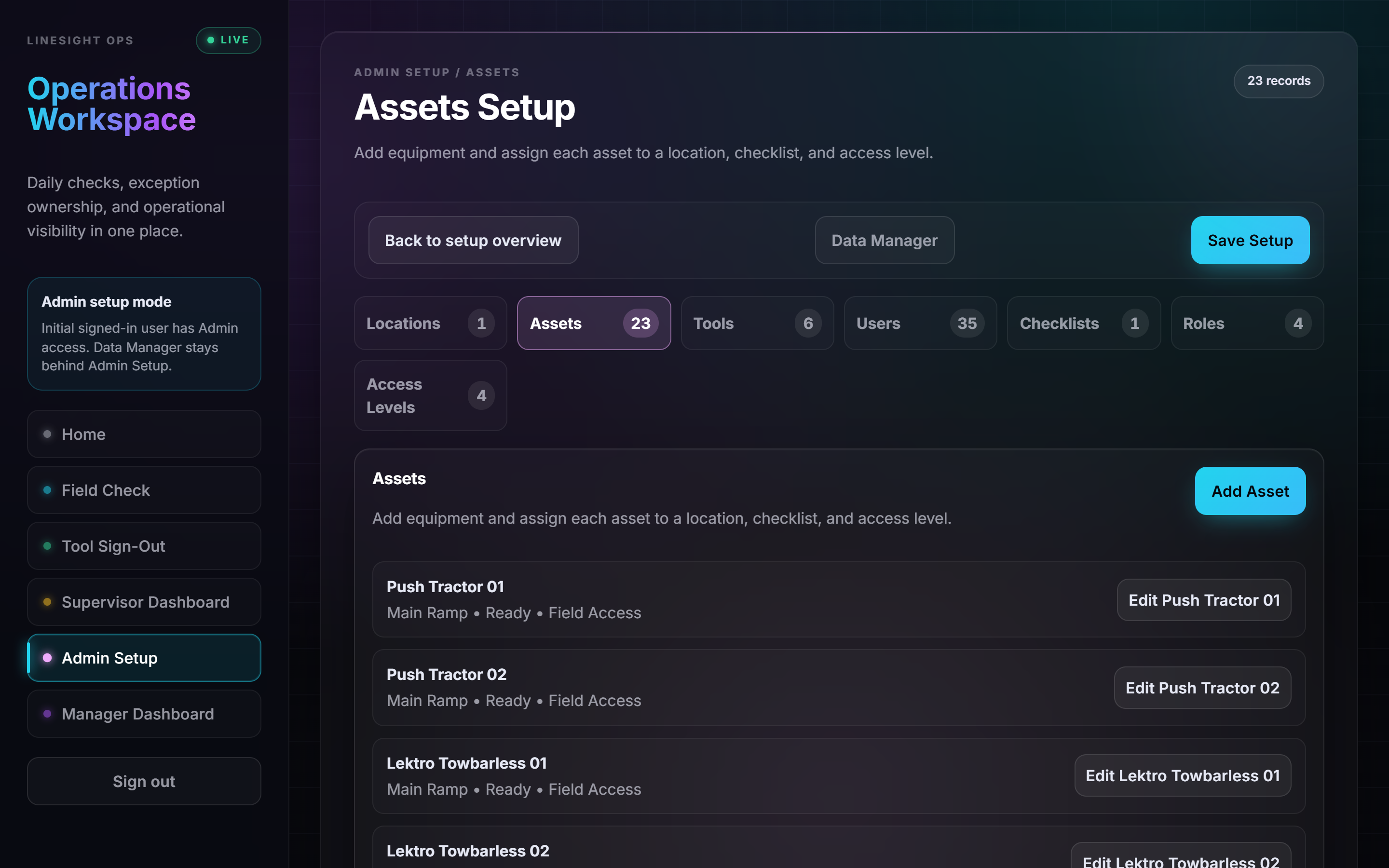Go to Field Check in sidebar

coord(144,489)
